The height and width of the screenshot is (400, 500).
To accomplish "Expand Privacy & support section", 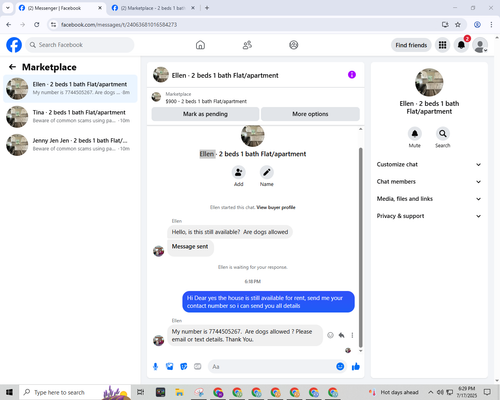I will coord(429,216).
